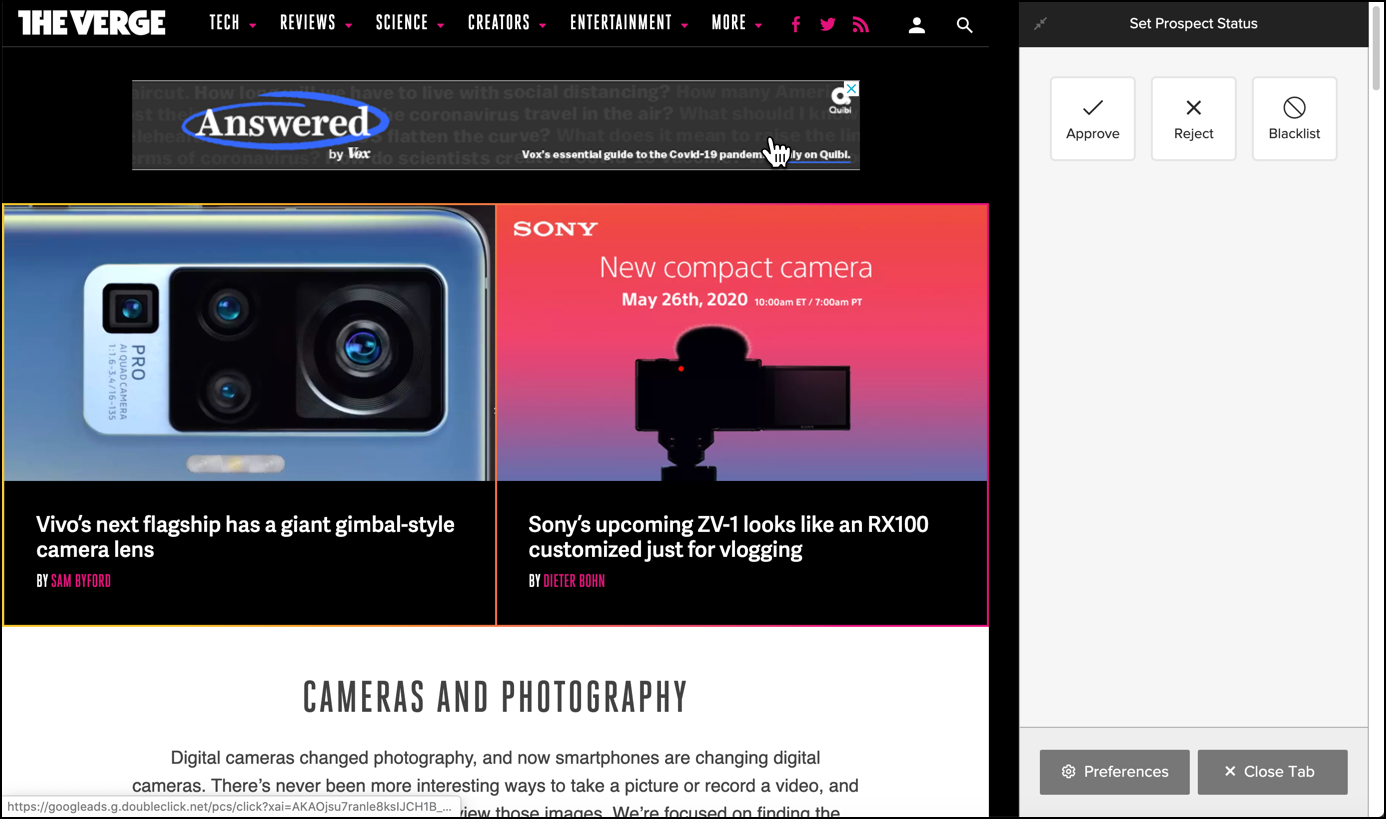Open the Entertainment menu
The width and height of the screenshot is (1386, 819).
628,23
